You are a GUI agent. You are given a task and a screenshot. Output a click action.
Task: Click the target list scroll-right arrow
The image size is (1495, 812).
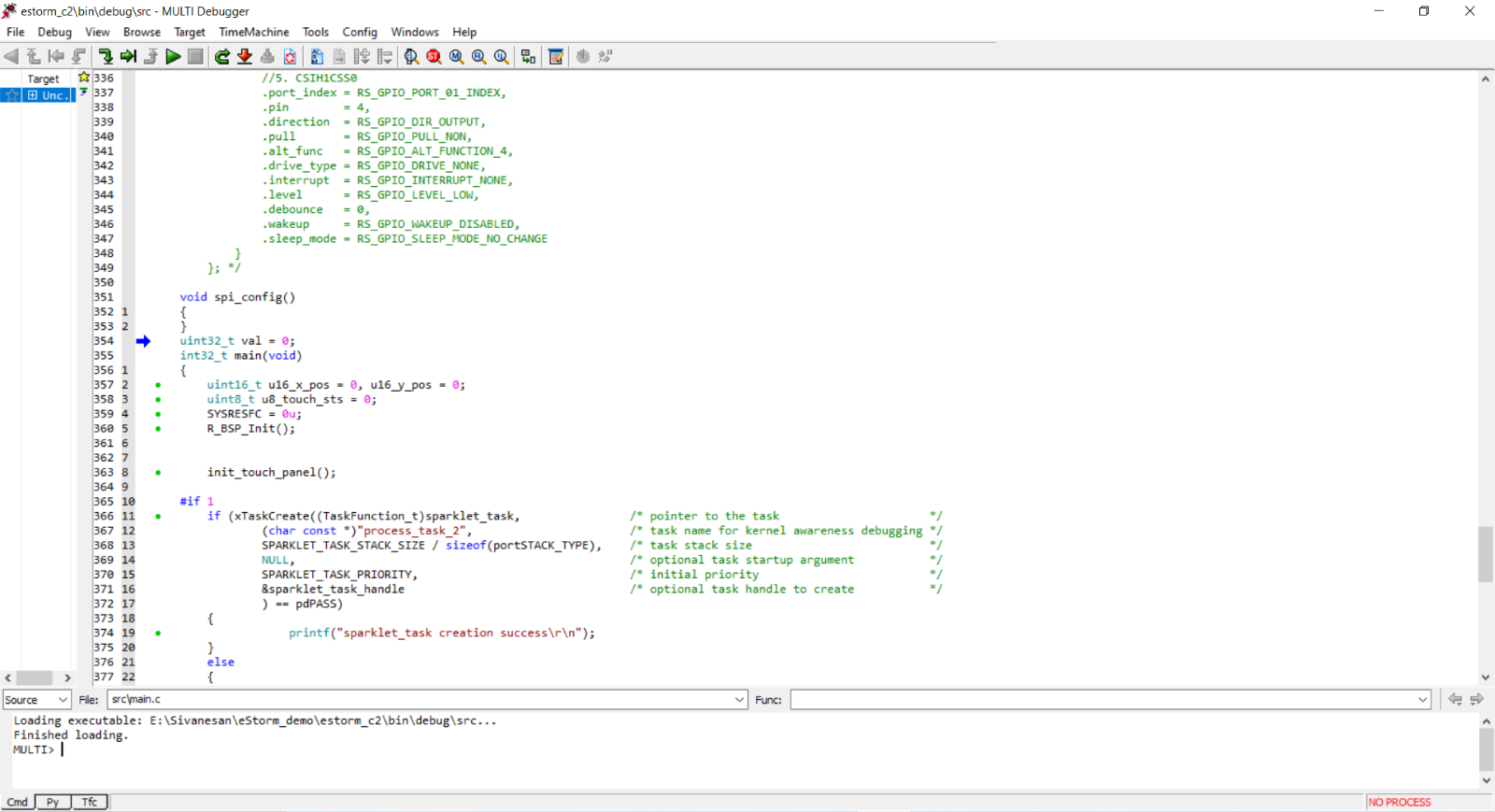[x=67, y=677]
